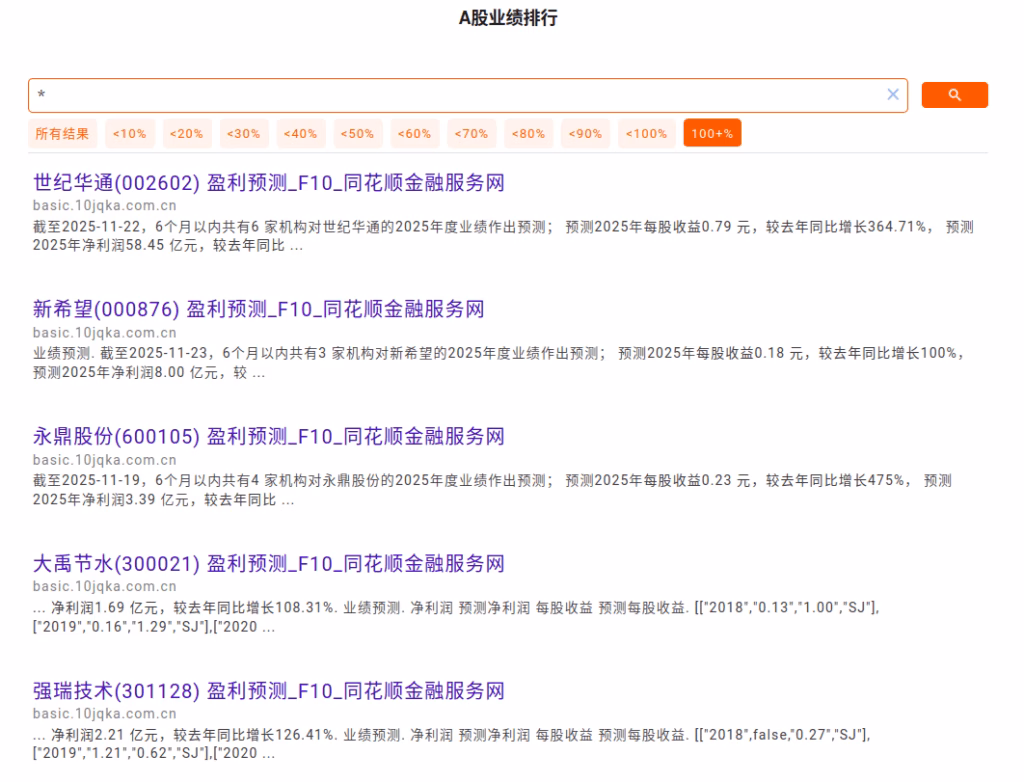Click the orange search magnifier button
This screenshot has width=1024, height=782.
pyautogui.click(x=954, y=95)
